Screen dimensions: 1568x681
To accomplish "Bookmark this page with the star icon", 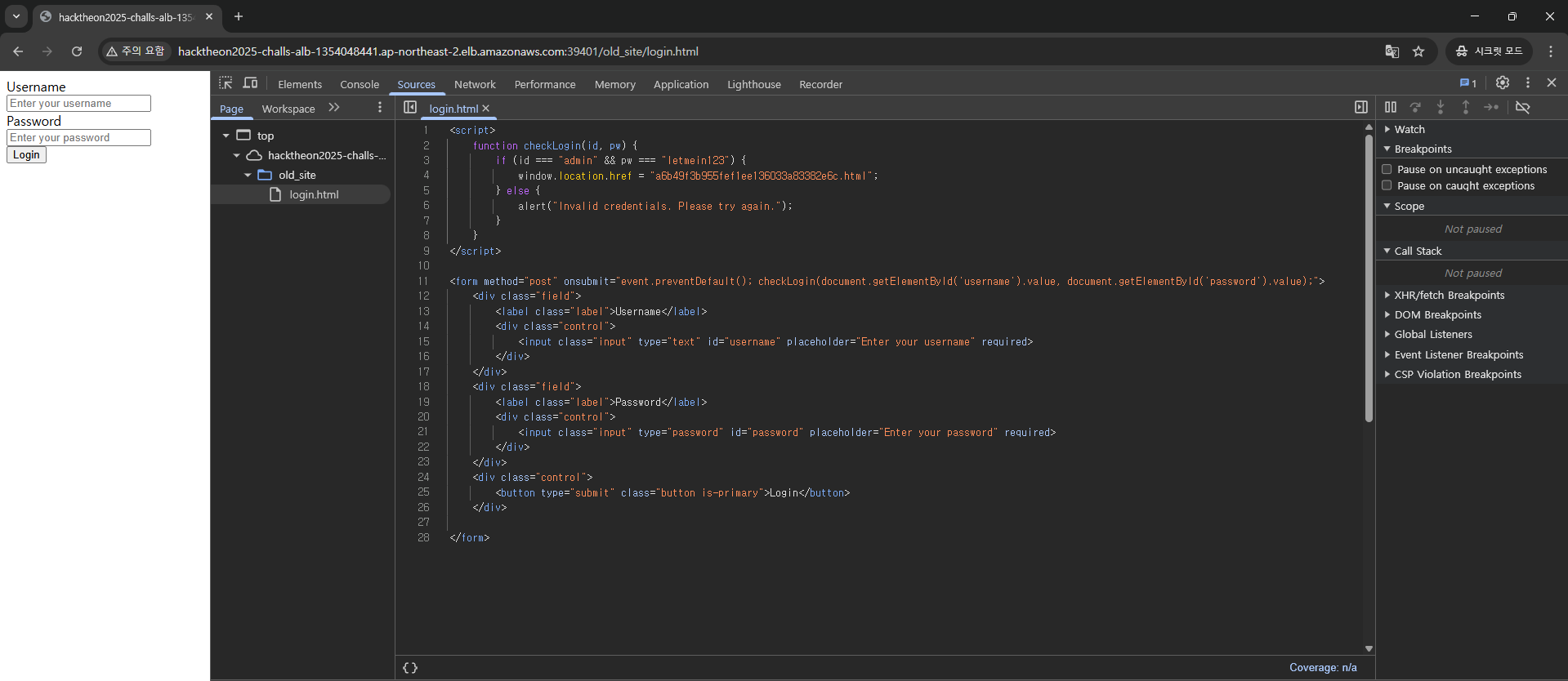I will (1418, 51).
